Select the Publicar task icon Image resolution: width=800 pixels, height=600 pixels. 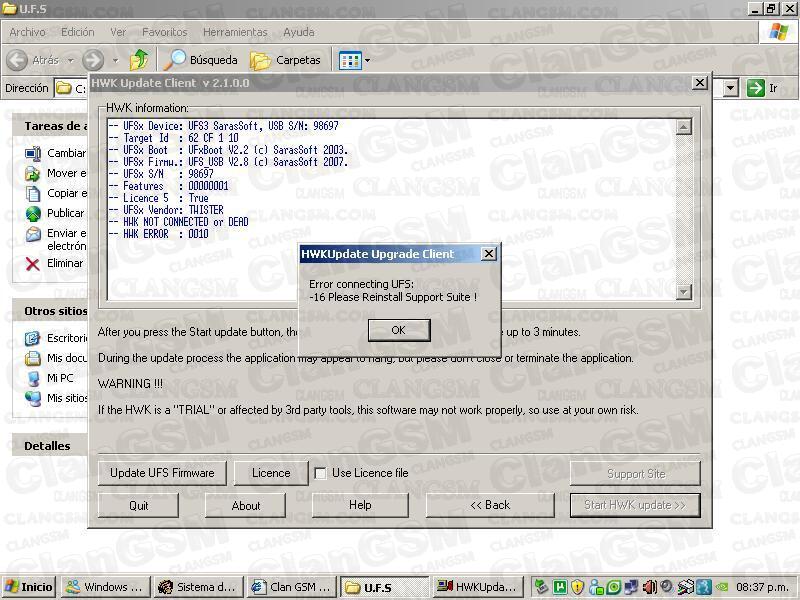pyautogui.click(x=34, y=212)
